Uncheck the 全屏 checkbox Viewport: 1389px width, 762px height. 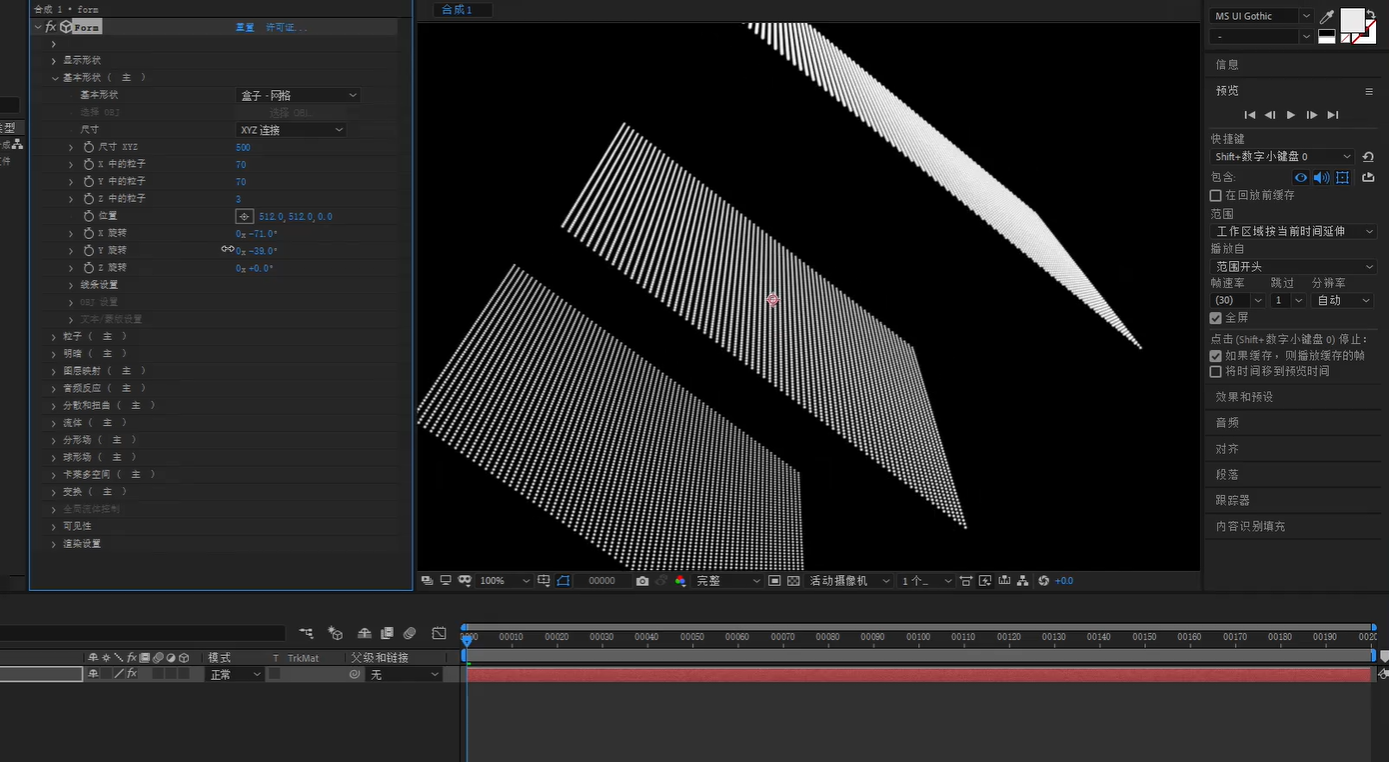coord(1216,318)
